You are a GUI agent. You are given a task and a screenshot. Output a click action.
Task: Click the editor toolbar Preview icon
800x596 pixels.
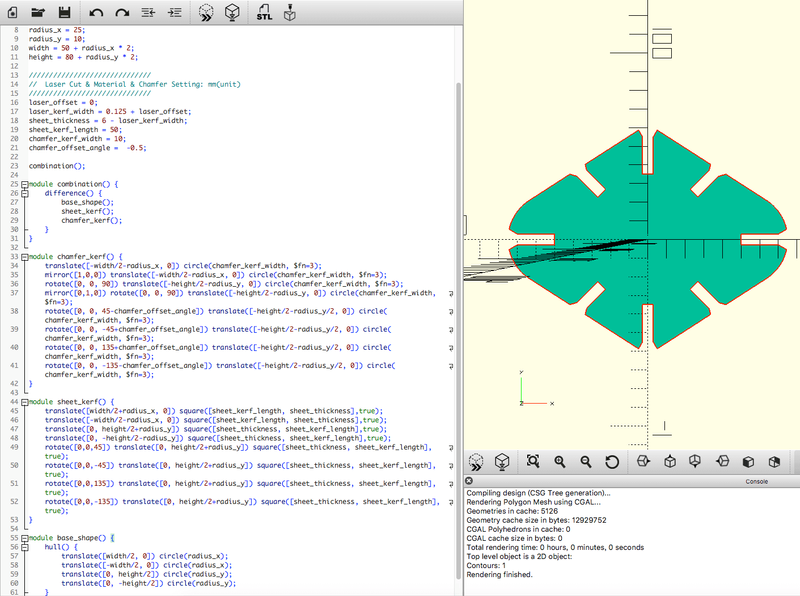205,12
